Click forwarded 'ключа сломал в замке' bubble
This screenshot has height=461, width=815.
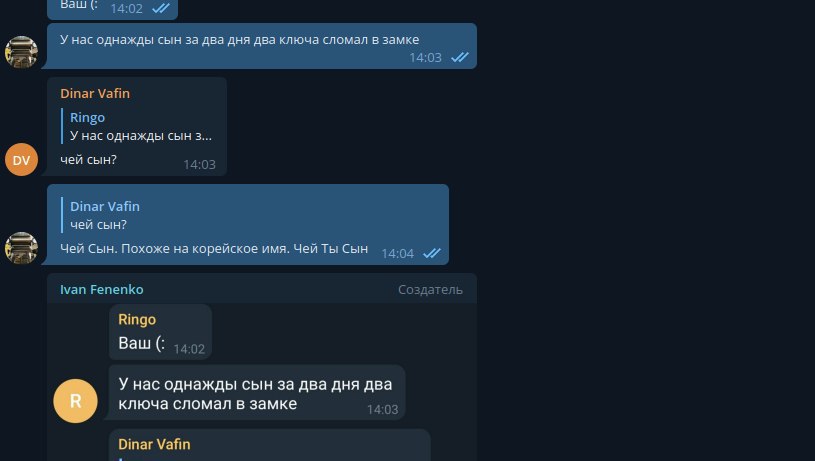[257, 392]
